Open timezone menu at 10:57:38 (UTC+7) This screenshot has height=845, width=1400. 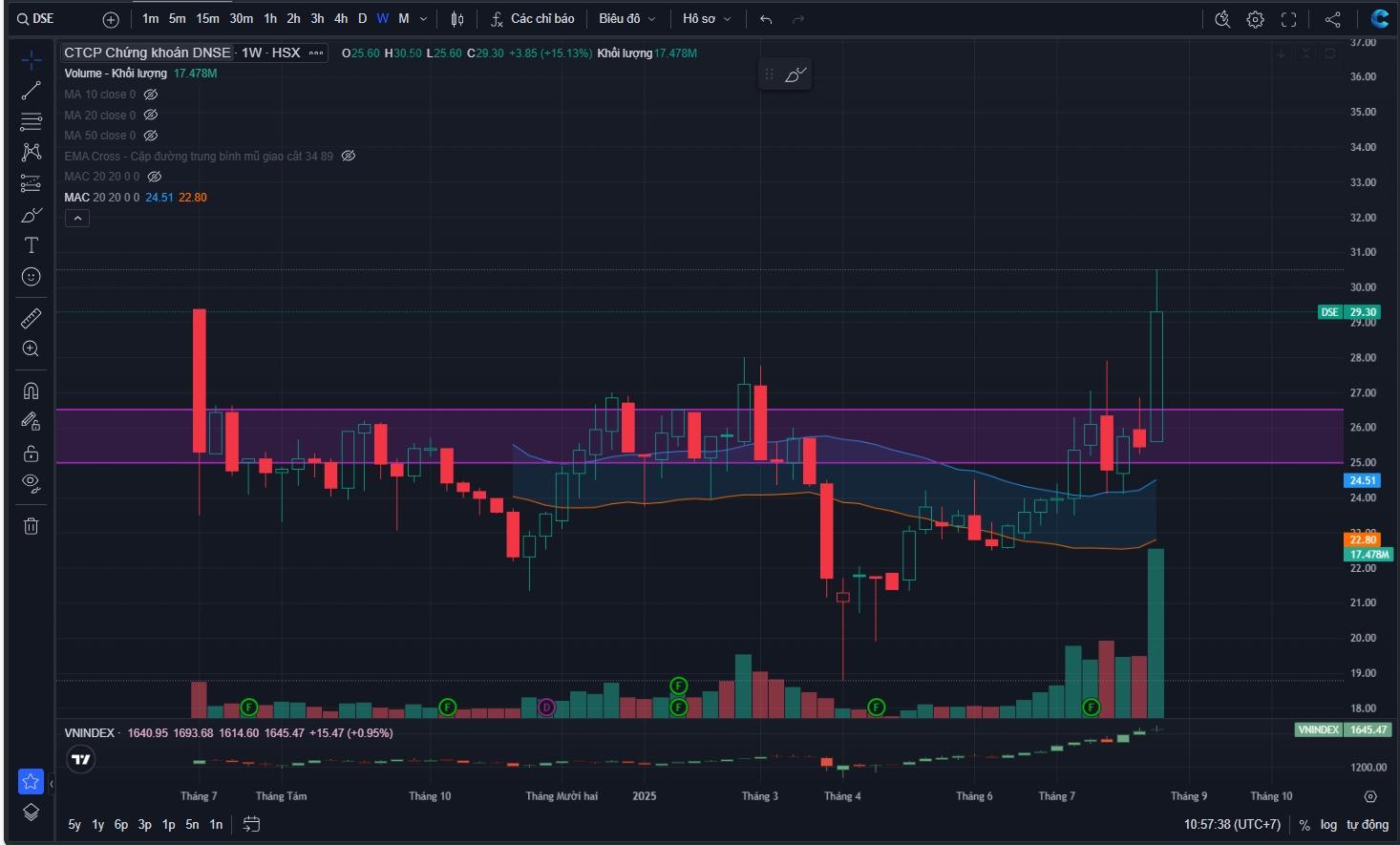tap(1232, 825)
